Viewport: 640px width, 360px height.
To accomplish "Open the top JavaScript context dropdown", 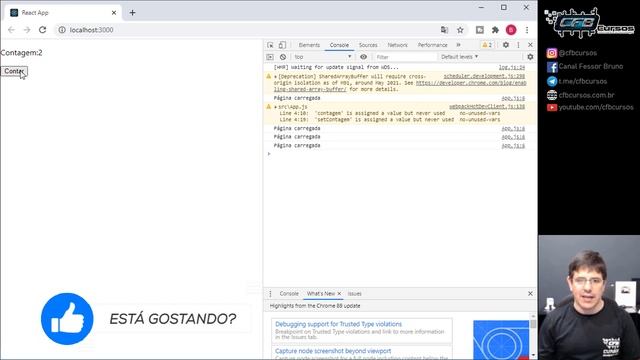I will [x=323, y=57].
